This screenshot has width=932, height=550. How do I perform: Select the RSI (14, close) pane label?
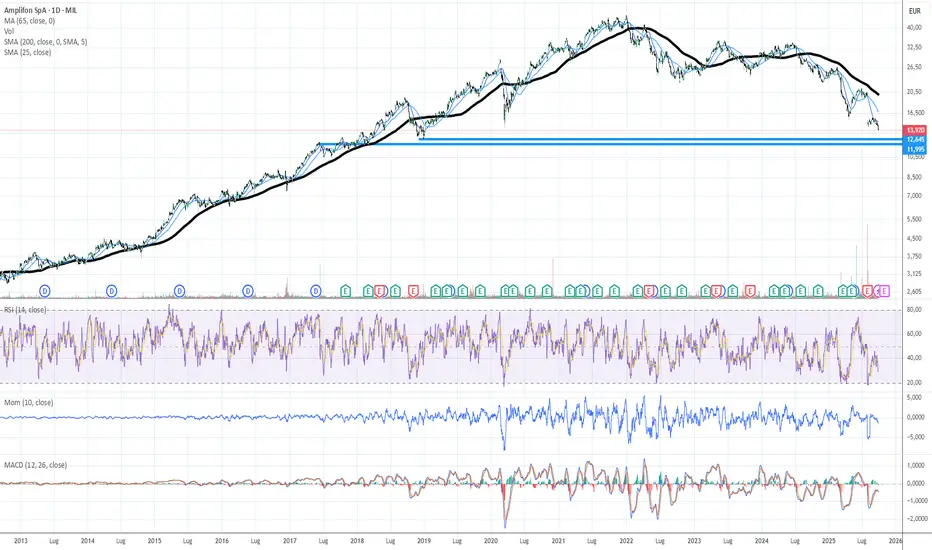tap(25, 310)
